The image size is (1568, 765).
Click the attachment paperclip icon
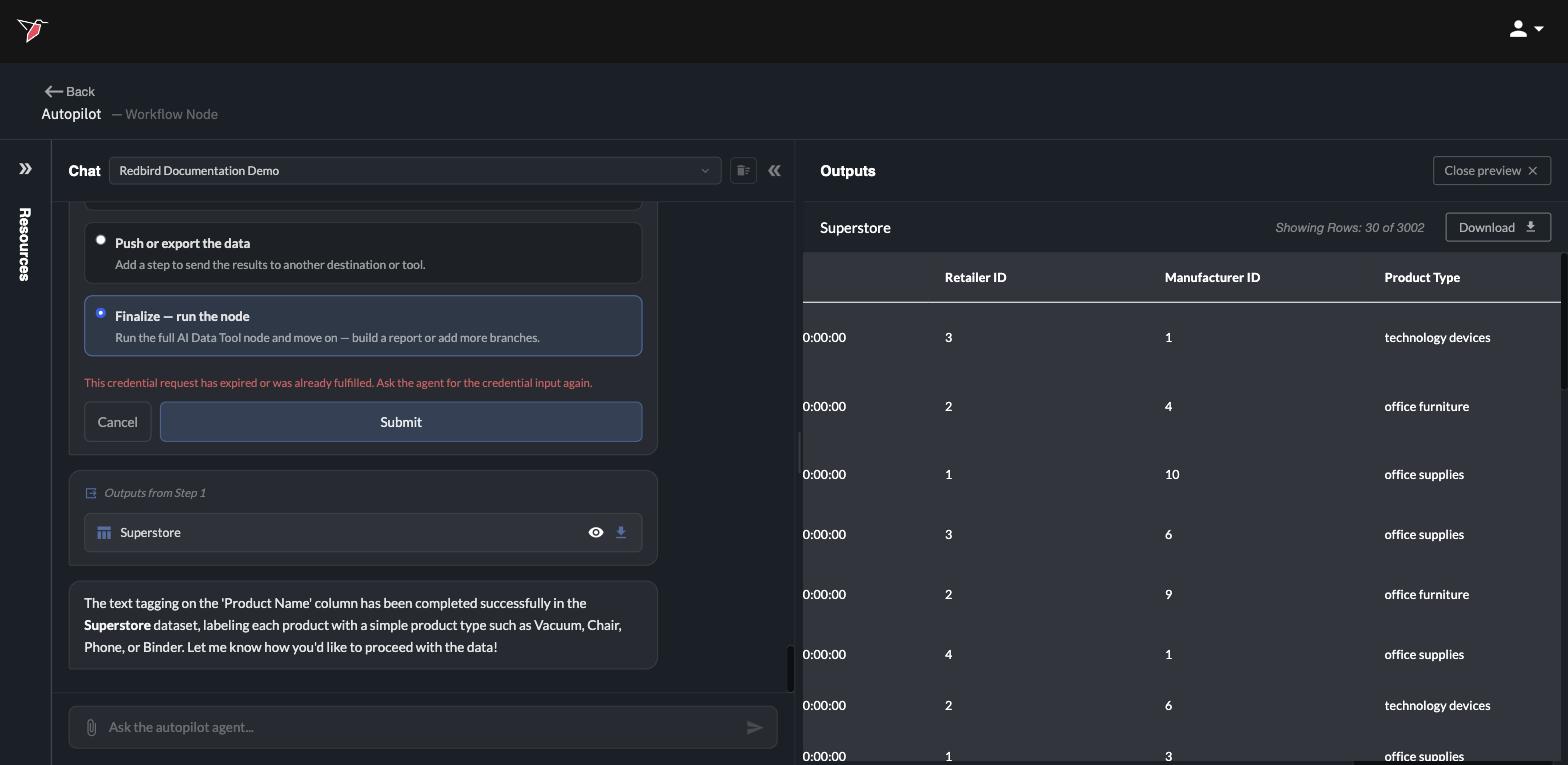pyautogui.click(x=91, y=728)
